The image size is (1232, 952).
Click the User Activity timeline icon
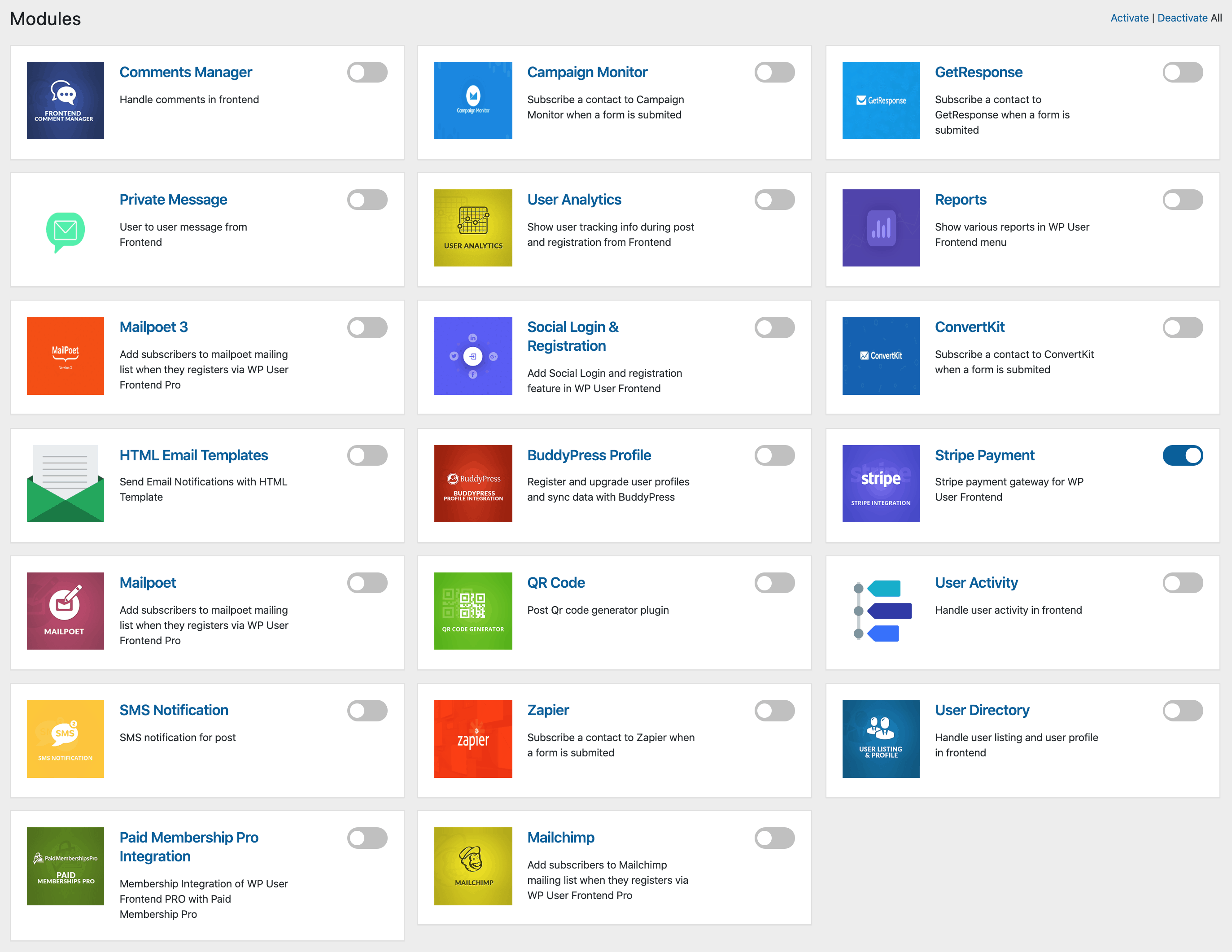881,611
